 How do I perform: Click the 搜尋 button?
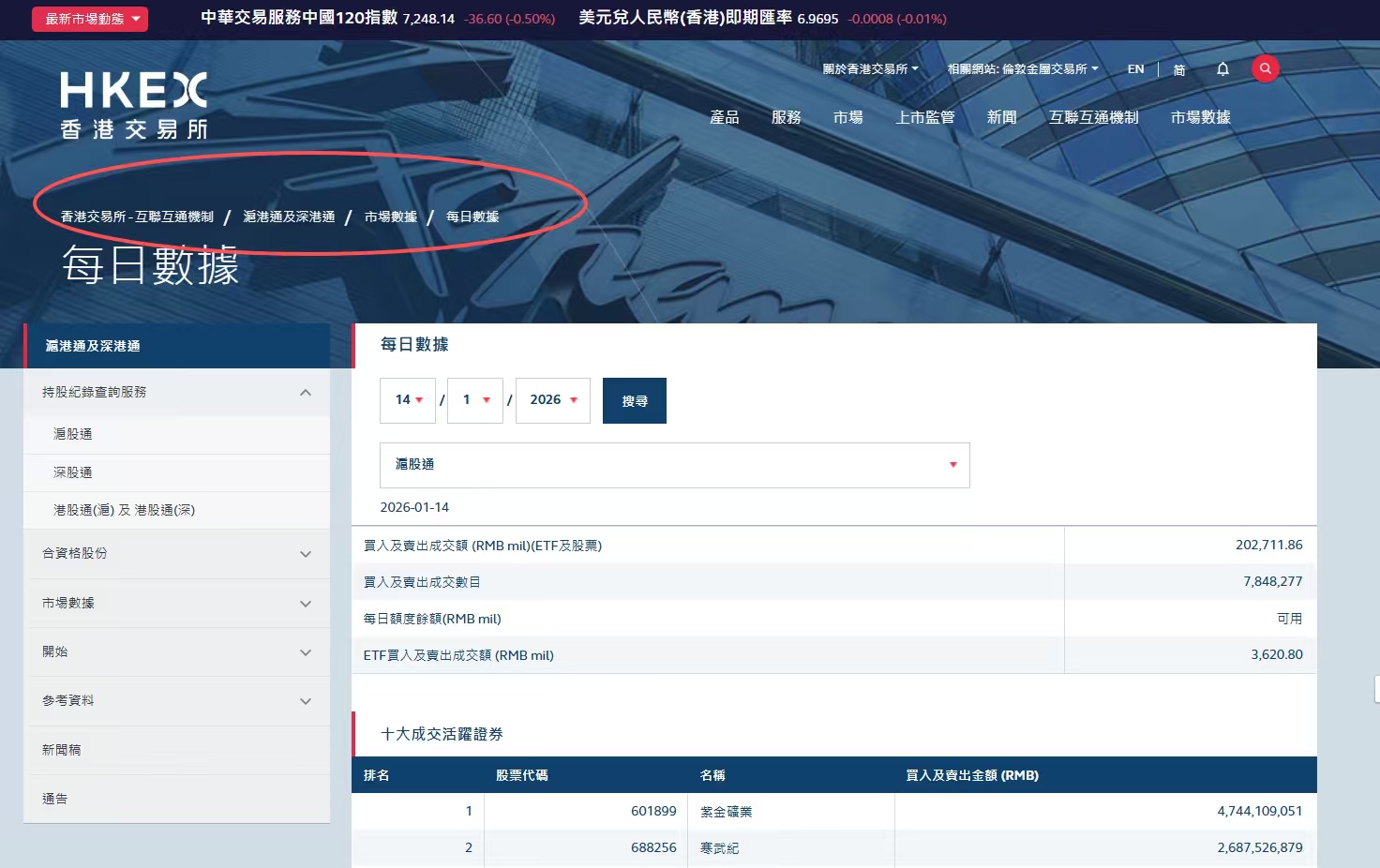[635, 400]
